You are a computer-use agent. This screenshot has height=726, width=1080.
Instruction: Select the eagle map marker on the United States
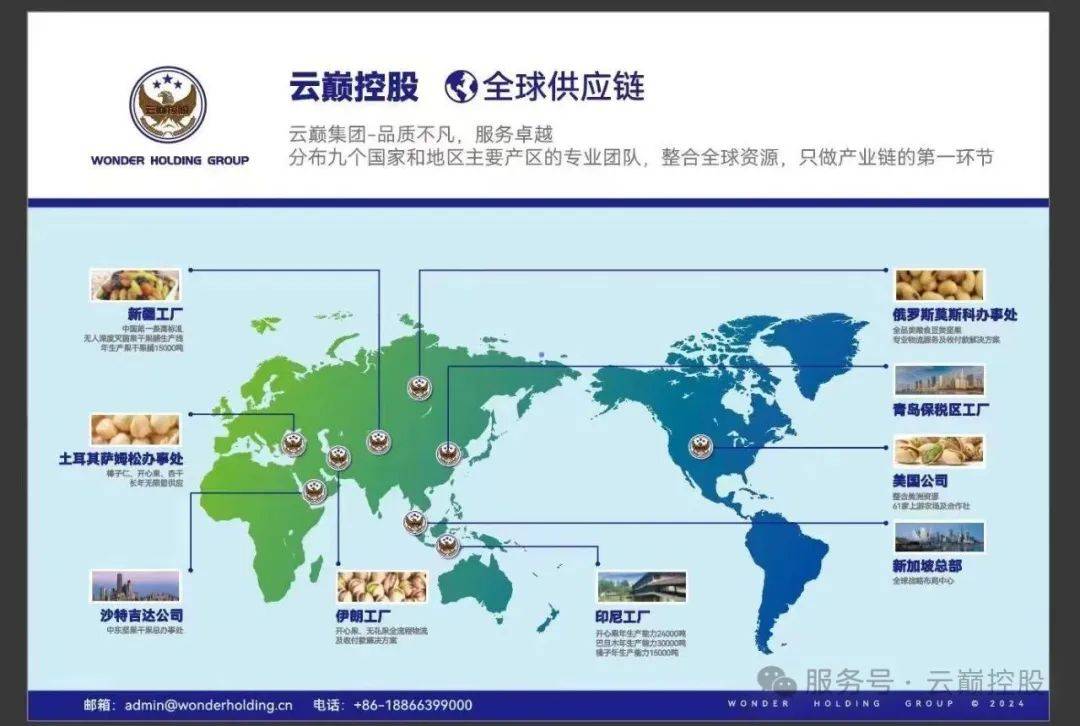[700, 447]
